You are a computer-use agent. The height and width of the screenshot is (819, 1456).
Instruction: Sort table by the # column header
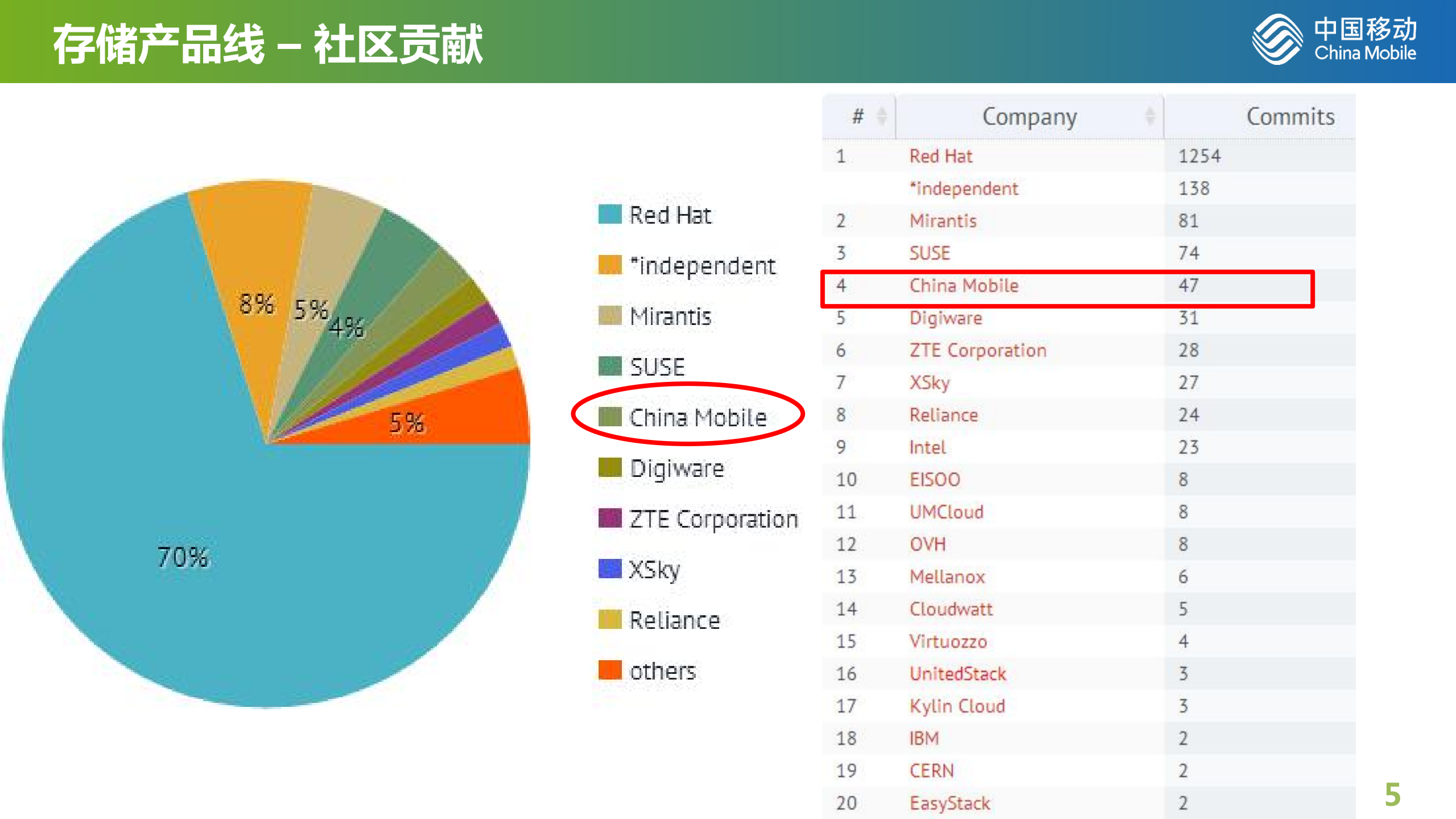857,117
